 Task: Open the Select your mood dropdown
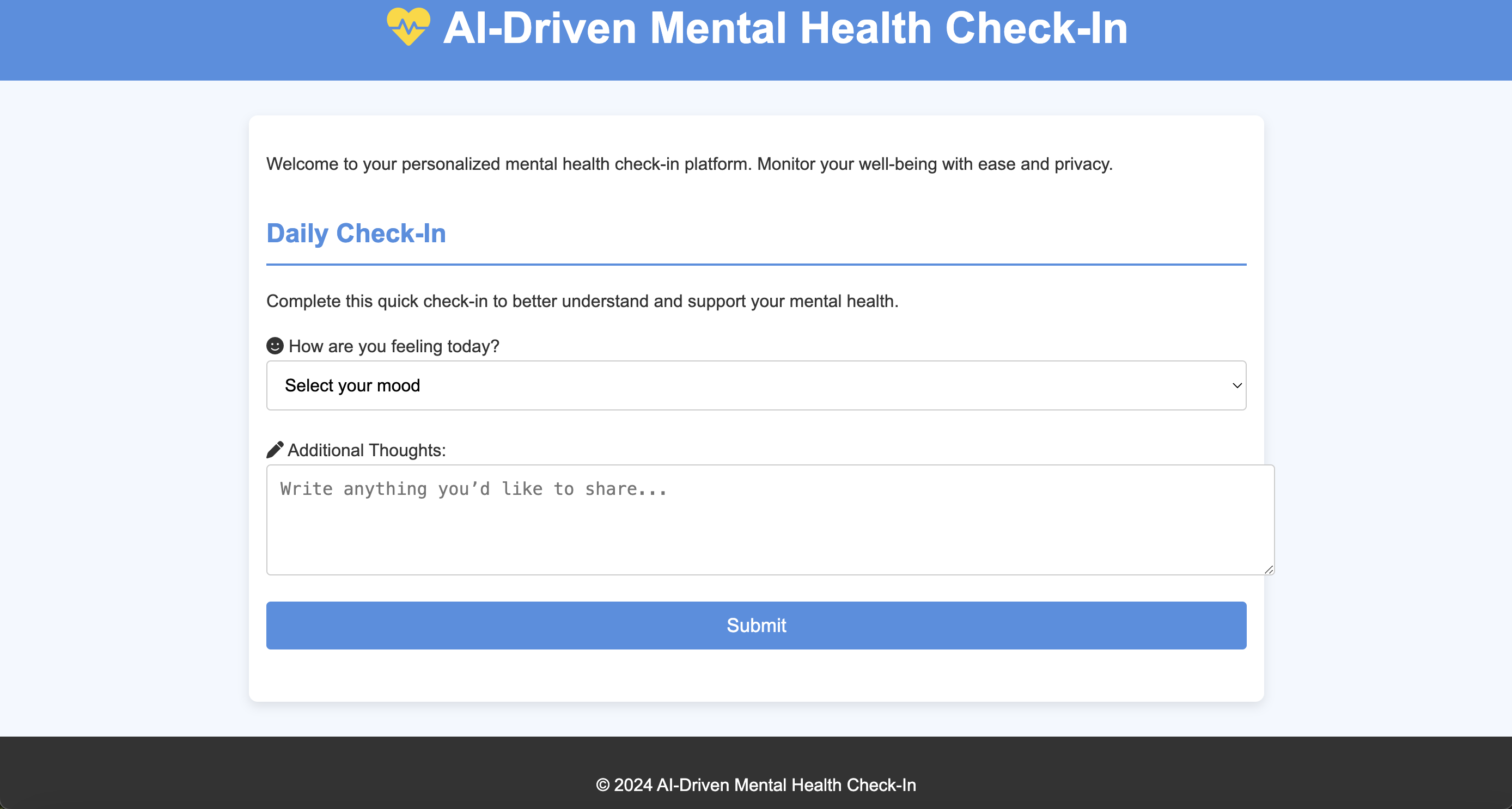pos(756,385)
